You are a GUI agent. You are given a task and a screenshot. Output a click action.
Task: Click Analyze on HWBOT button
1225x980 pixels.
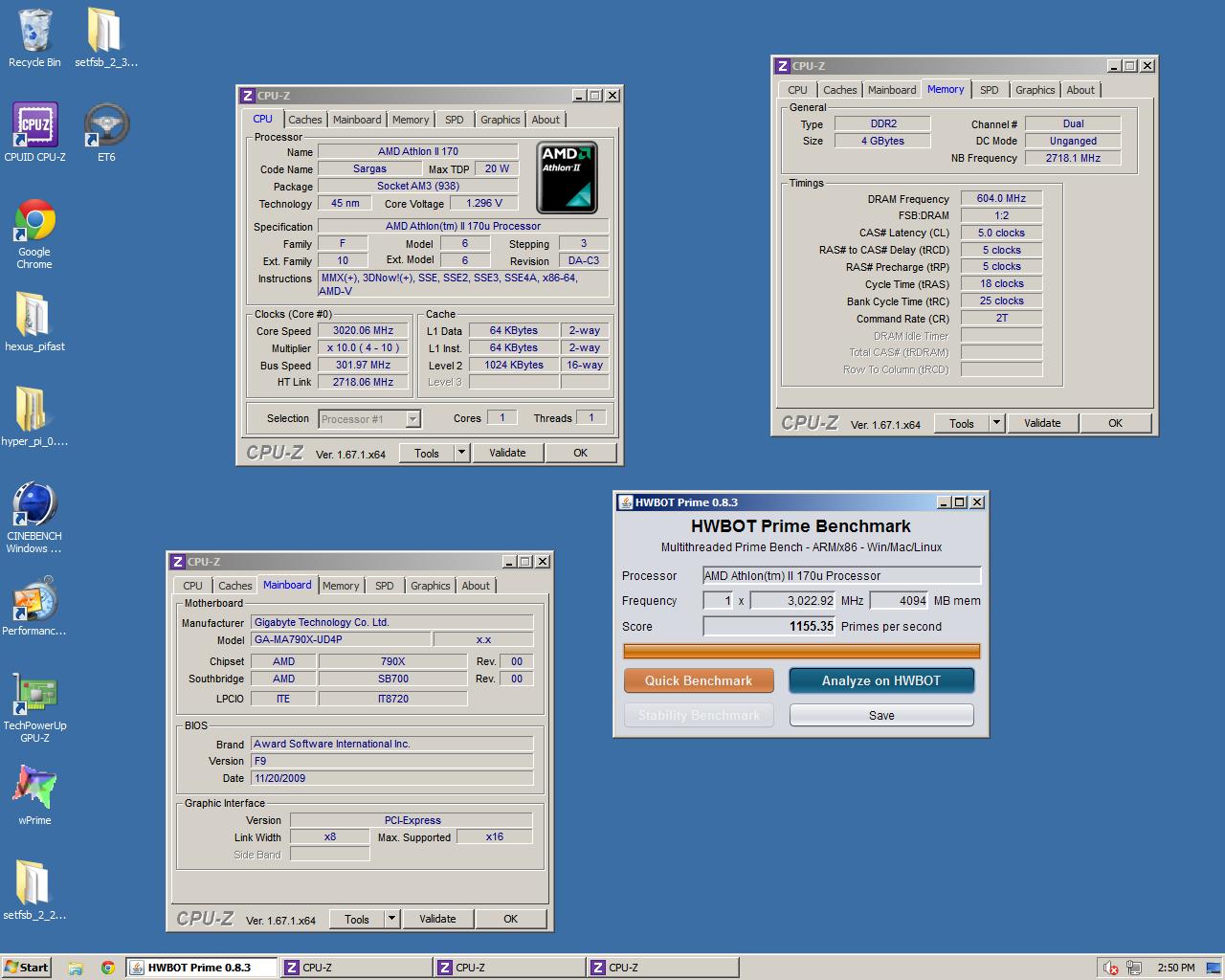coord(881,680)
